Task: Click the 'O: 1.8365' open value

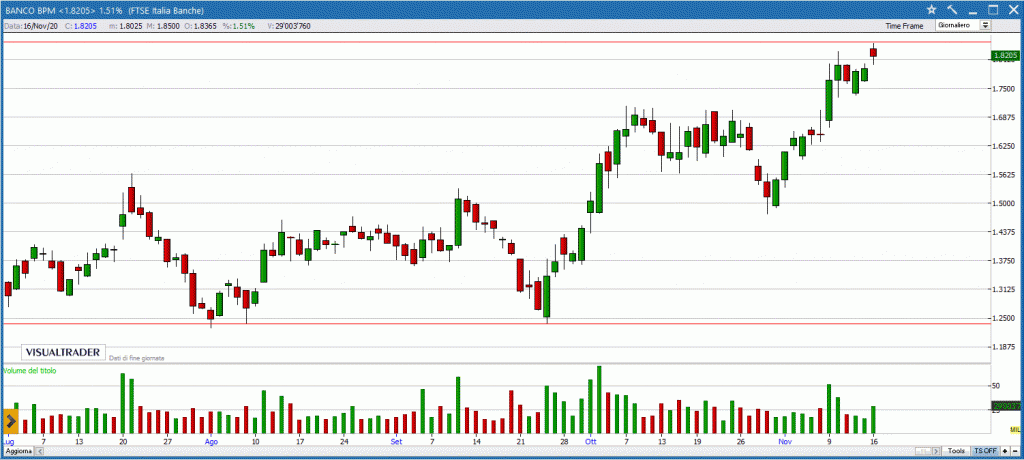Action: tap(200, 26)
